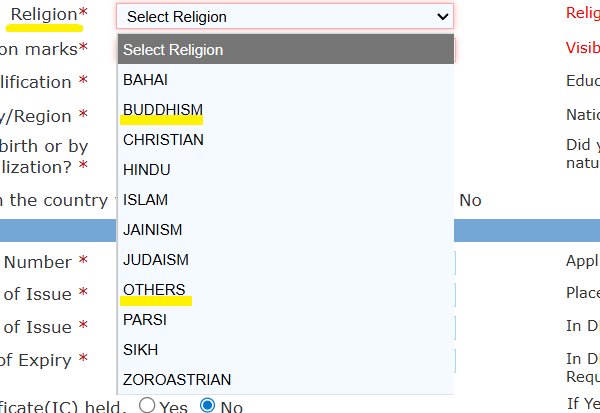Click the 'No' text beside the country question
This screenshot has width=600, height=413.
[x=470, y=200]
